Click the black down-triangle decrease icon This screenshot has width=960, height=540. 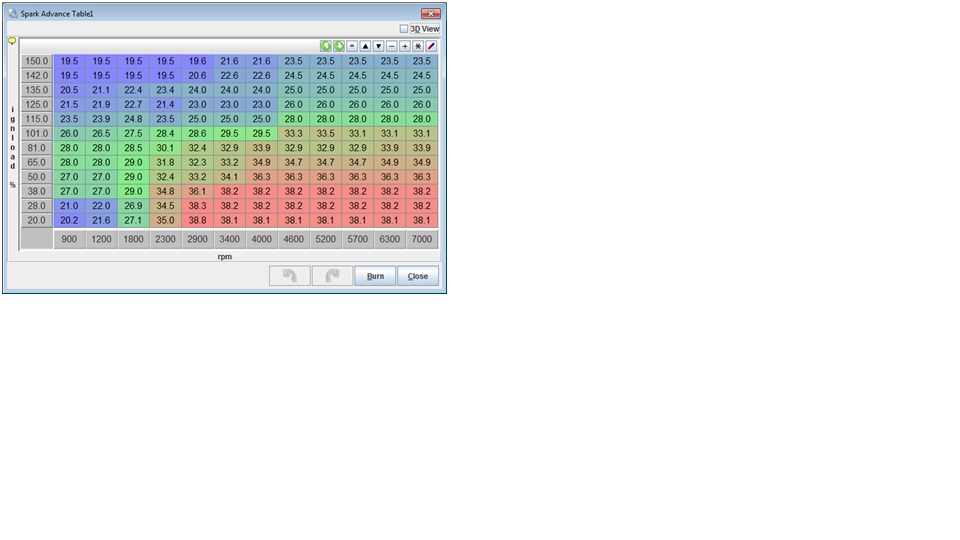[378, 46]
